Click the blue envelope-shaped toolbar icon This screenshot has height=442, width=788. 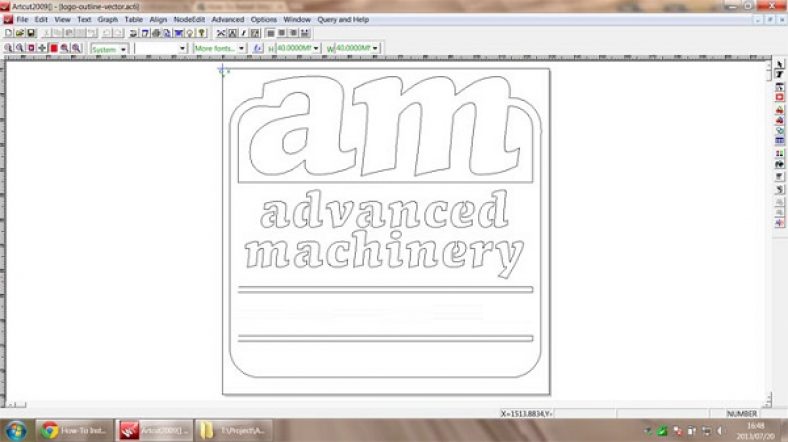pyautogui.click(x=178, y=33)
